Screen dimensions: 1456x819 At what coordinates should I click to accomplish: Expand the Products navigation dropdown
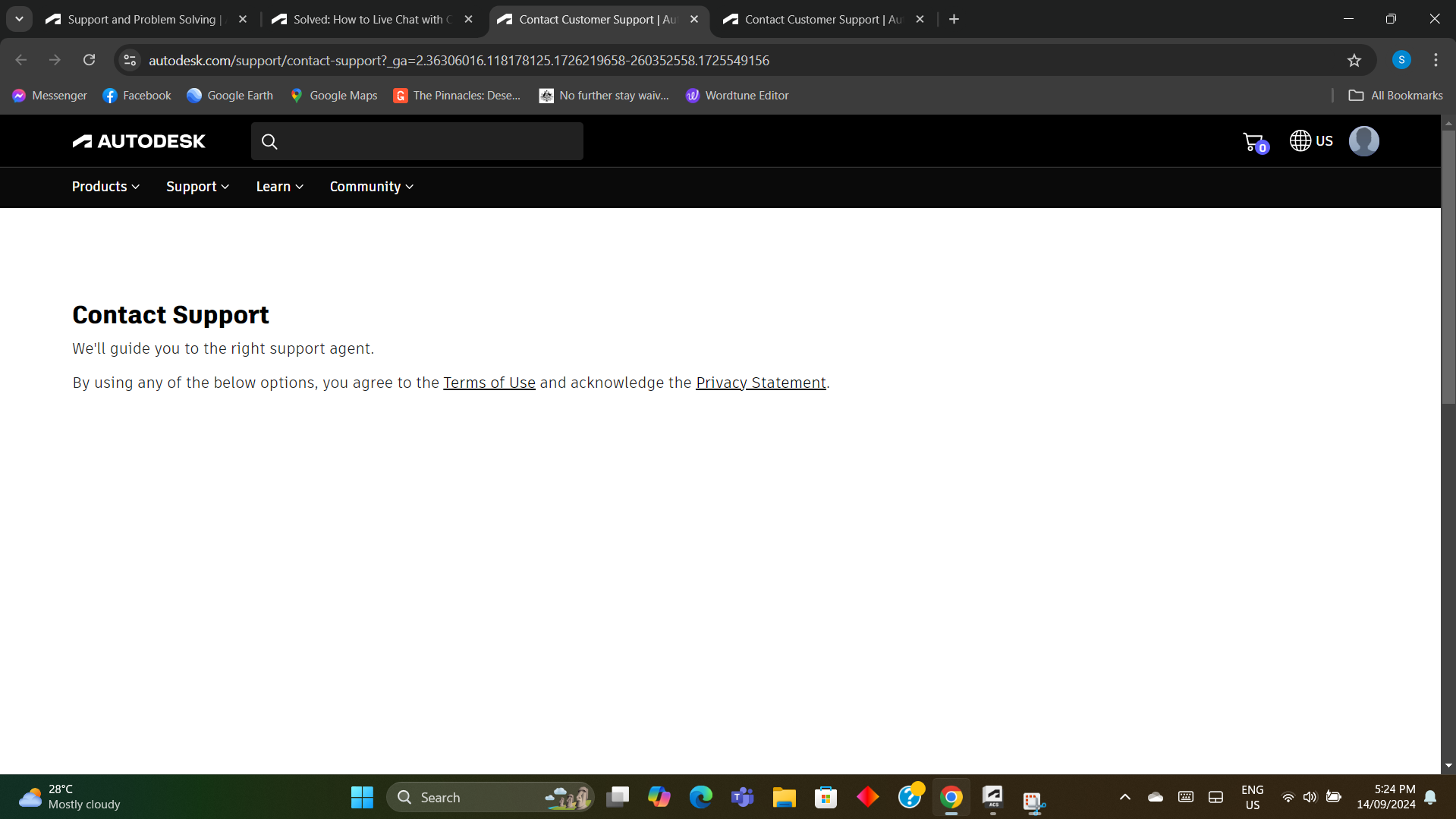(x=105, y=187)
